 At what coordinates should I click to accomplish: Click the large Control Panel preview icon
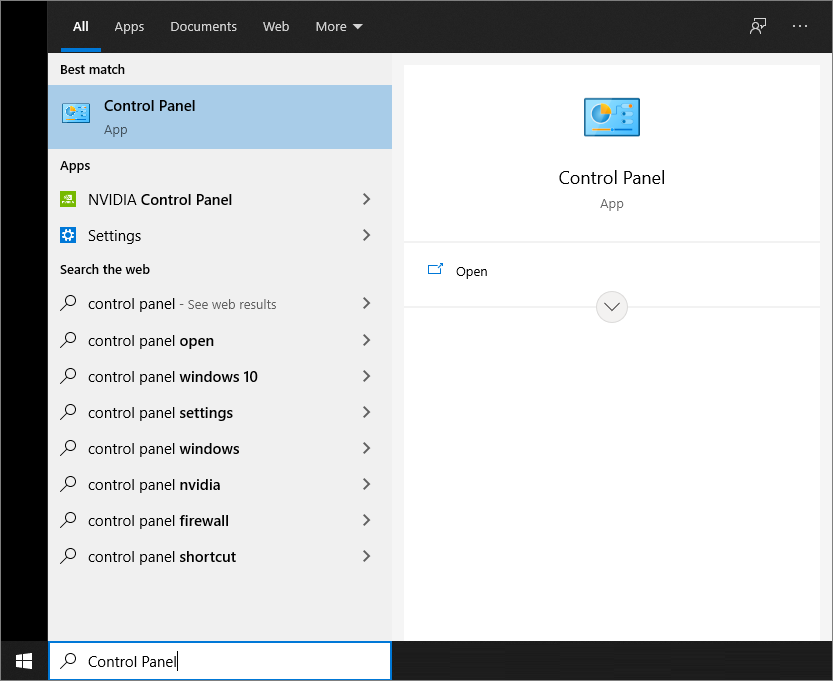click(611, 117)
